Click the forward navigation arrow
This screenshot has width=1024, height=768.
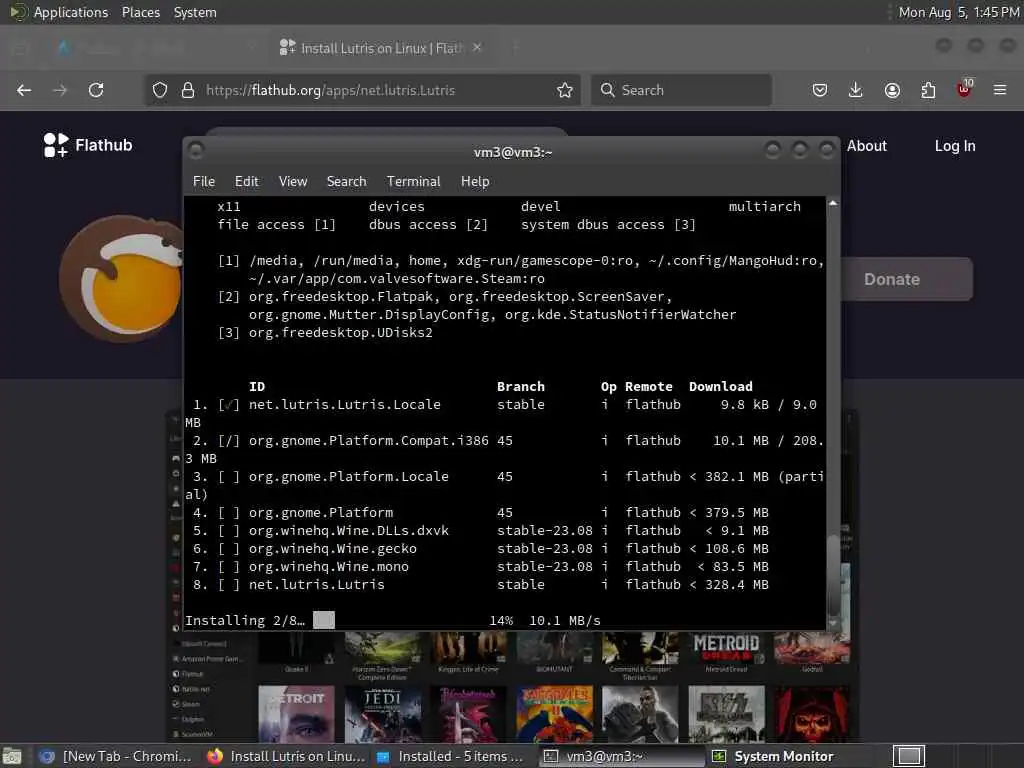point(60,90)
